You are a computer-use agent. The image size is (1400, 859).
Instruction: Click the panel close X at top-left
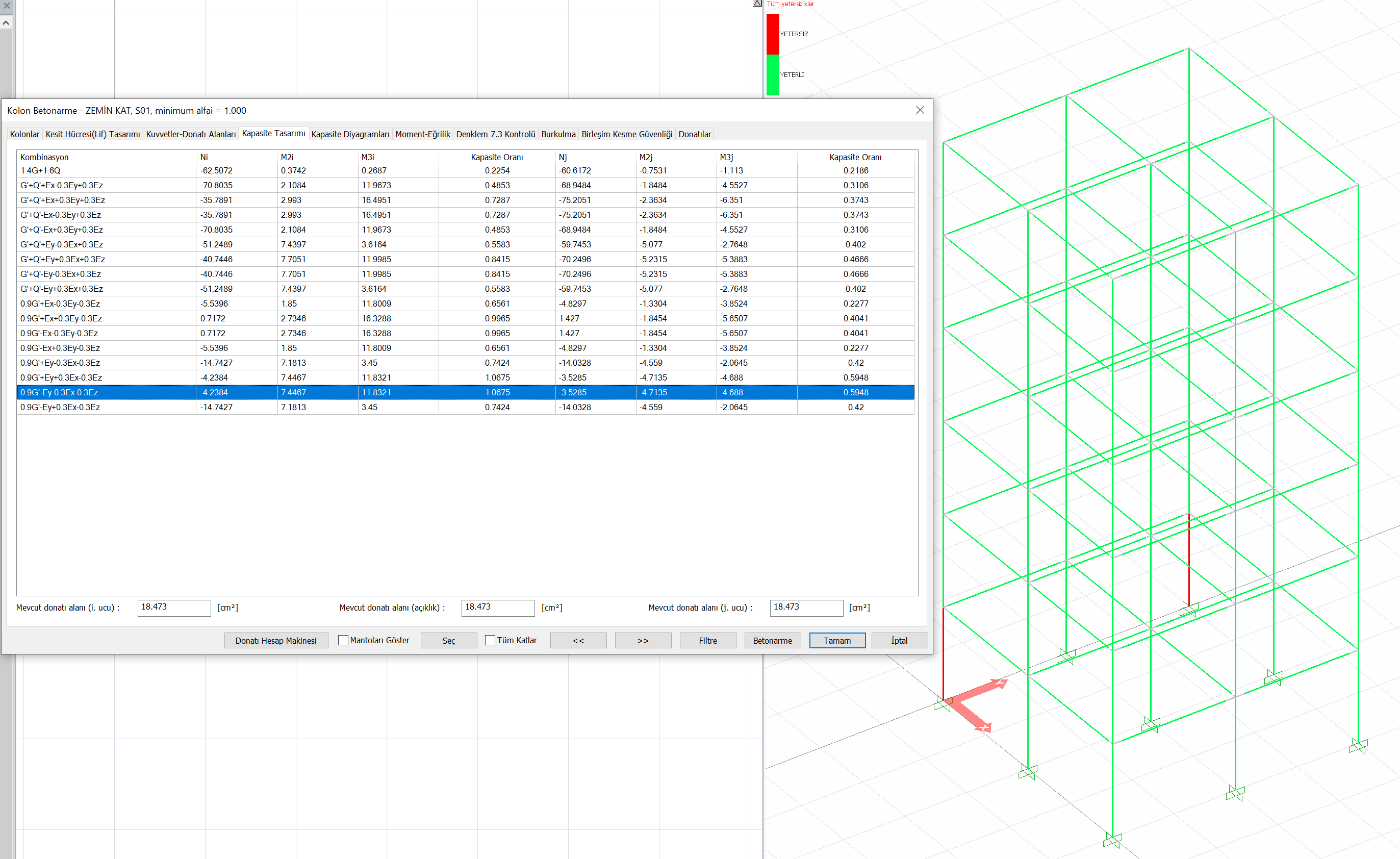click(x=6, y=5)
